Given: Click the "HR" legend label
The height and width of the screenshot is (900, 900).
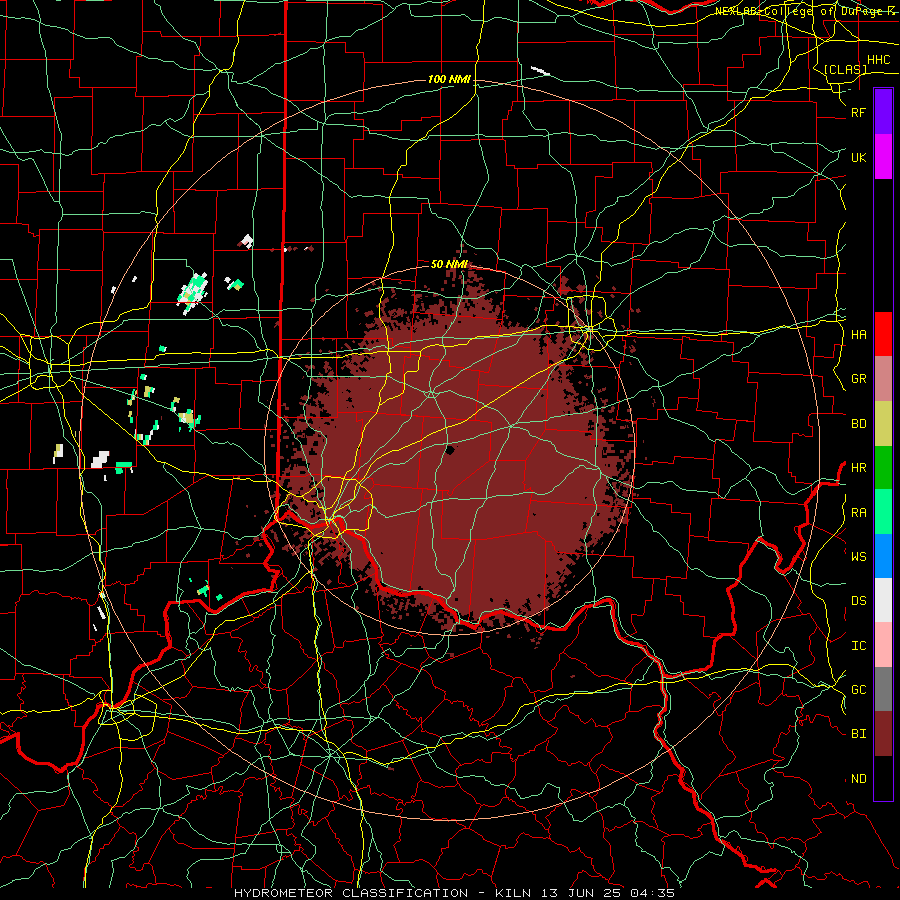Looking at the screenshot, I should [x=858, y=468].
